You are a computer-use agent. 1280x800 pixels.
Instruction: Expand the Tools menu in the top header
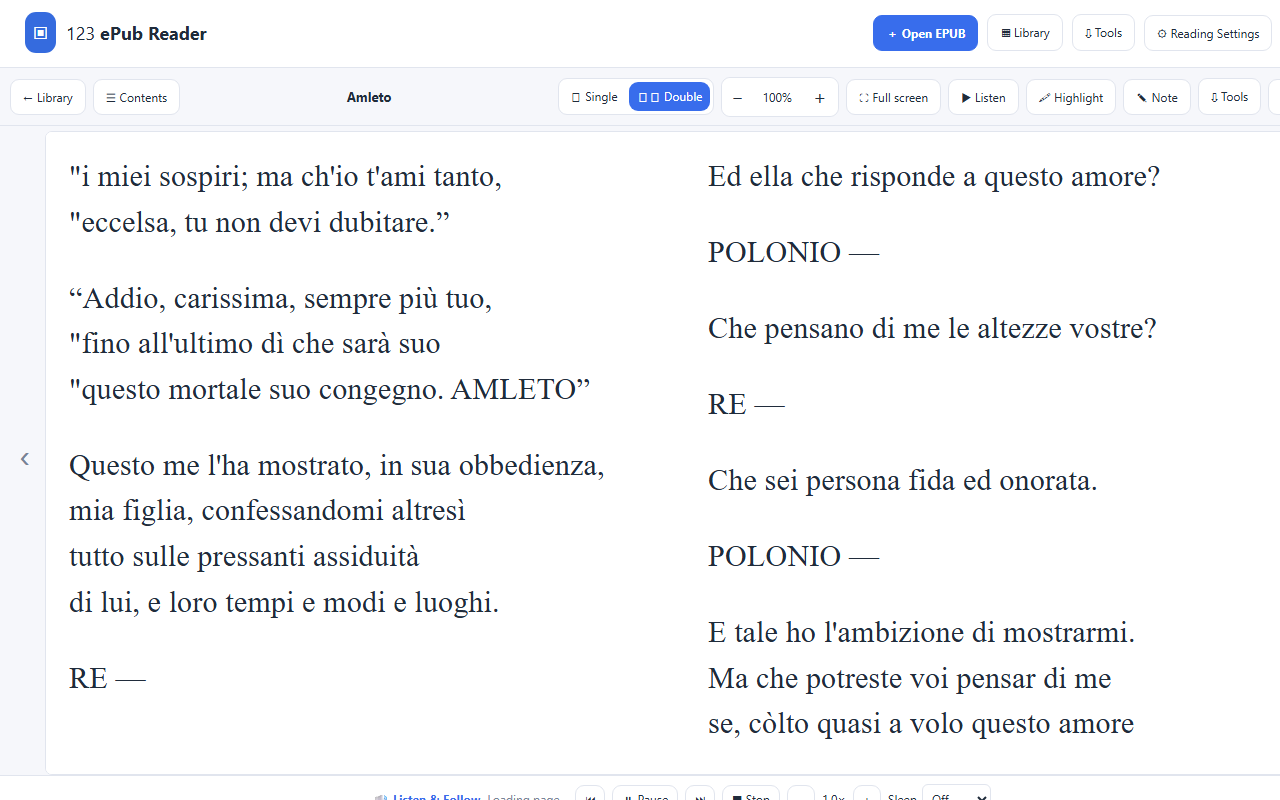click(x=1103, y=33)
